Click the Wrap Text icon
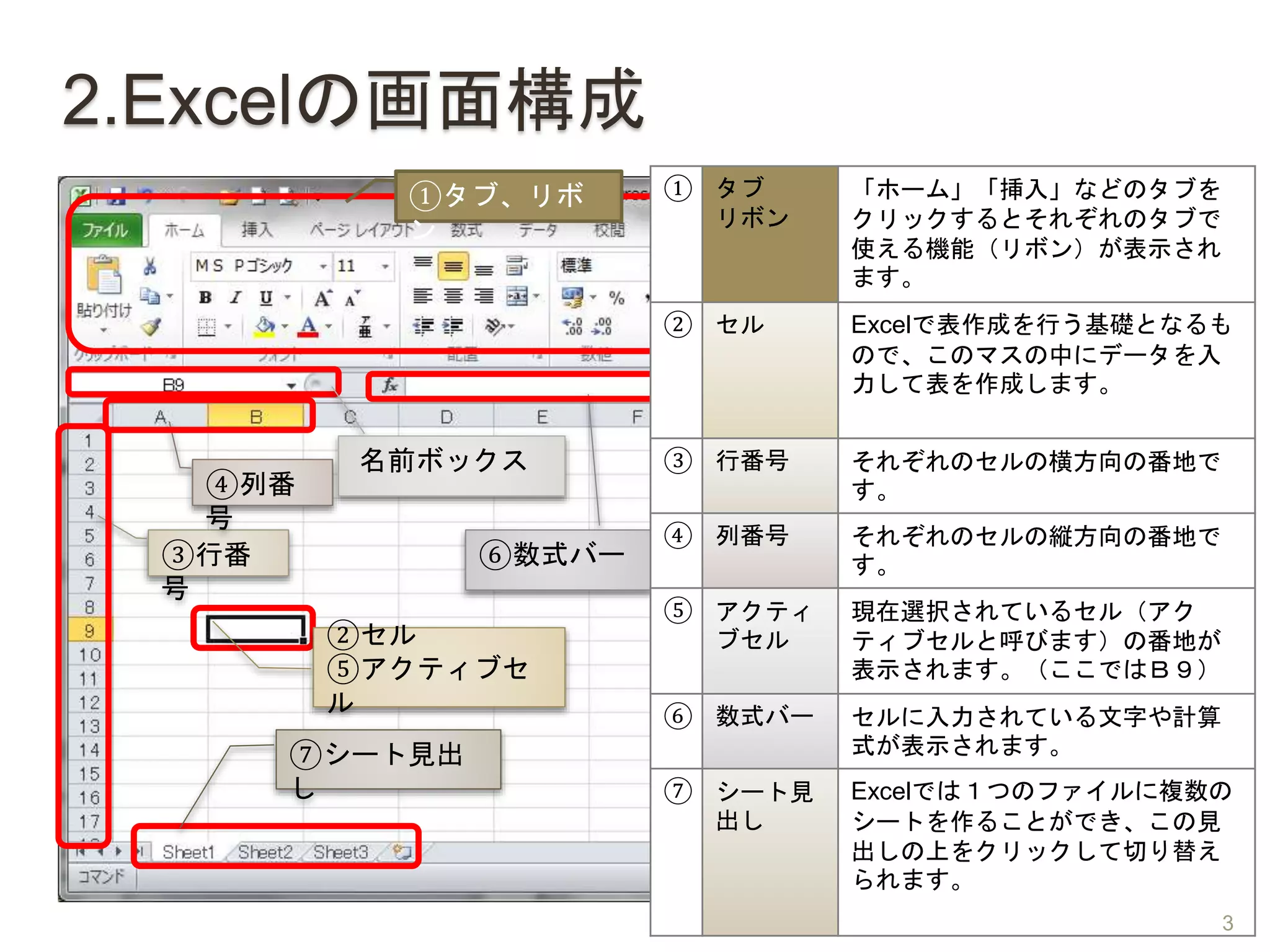The image size is (1270, 952). pos(517,266)
